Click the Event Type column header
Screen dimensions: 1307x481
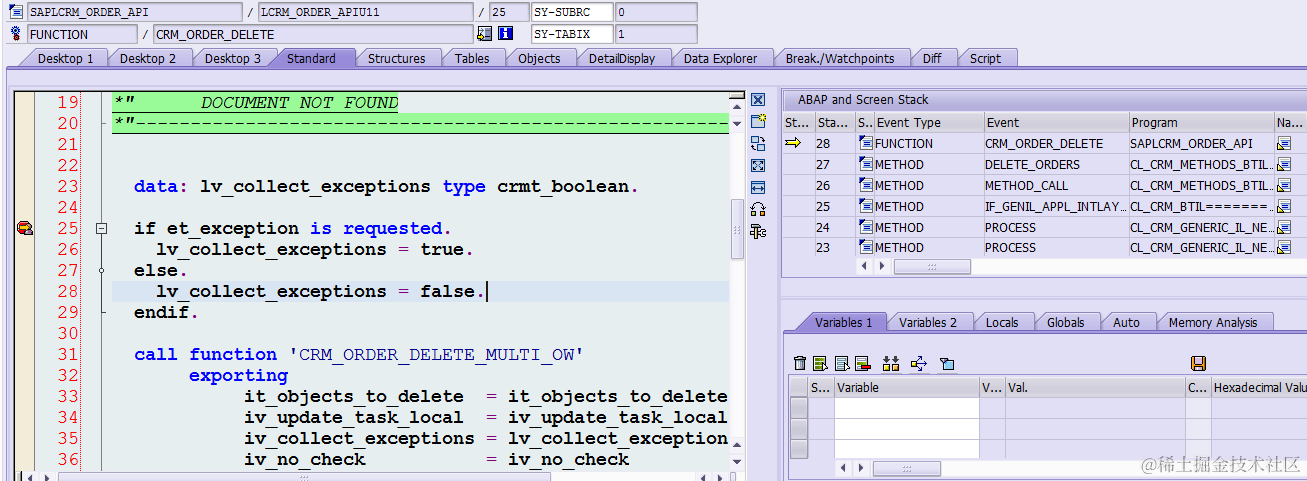(929, 122)
